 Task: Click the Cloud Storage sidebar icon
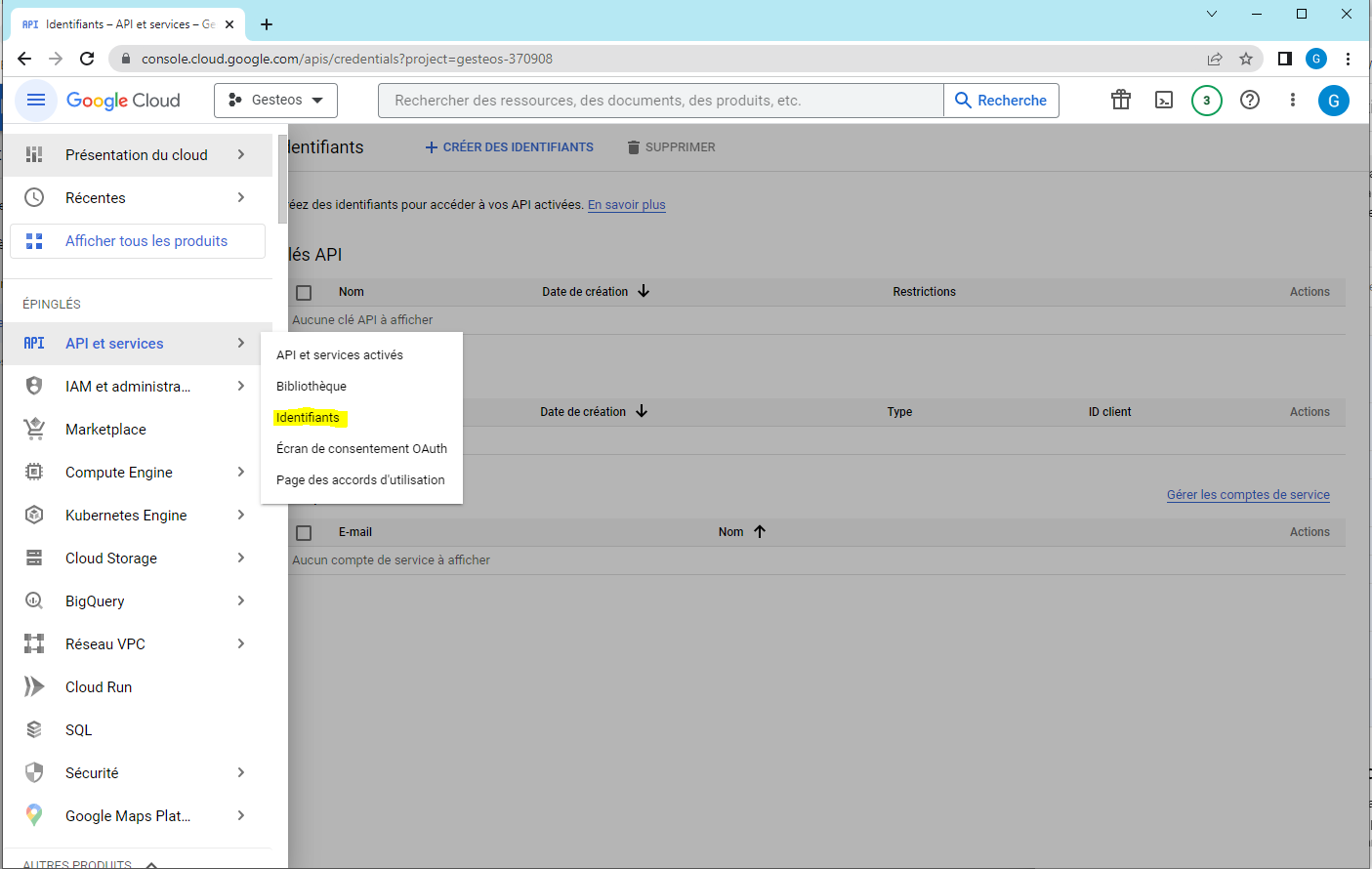(34, 559)
